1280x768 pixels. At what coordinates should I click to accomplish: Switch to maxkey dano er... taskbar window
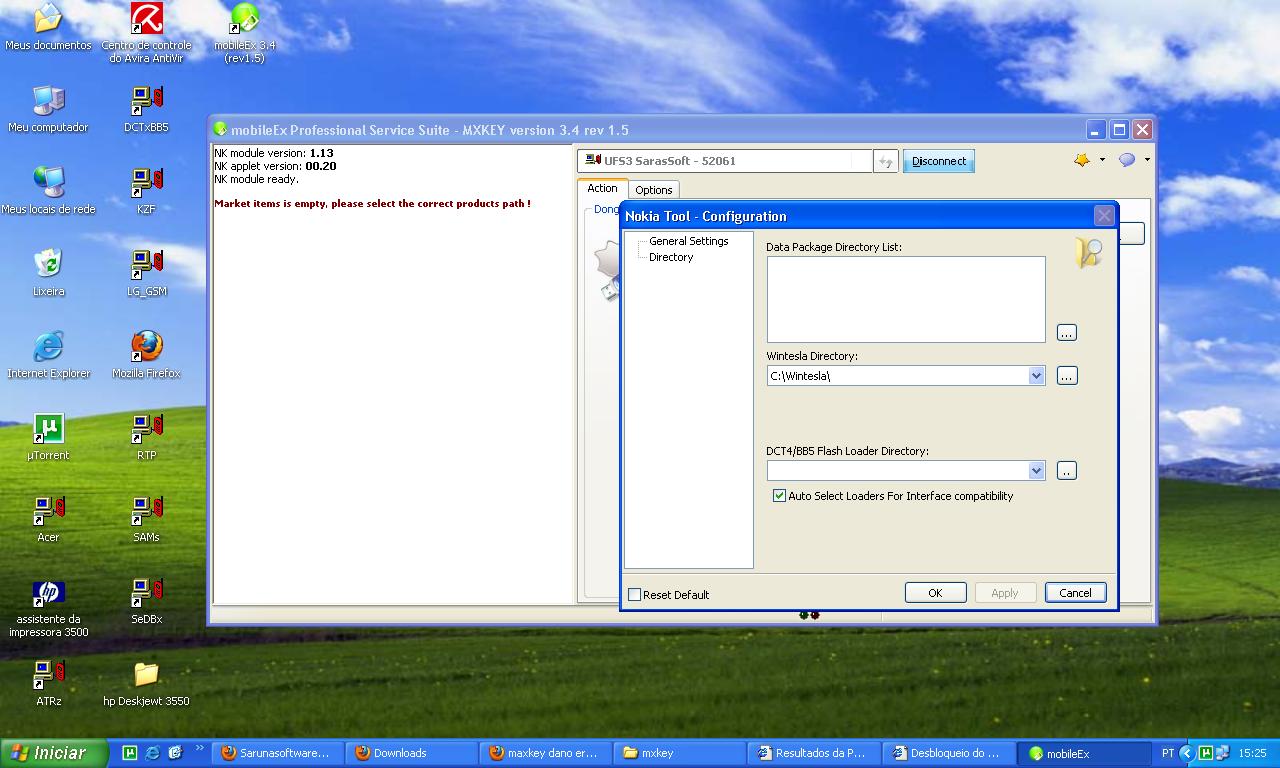coord(547,753)
